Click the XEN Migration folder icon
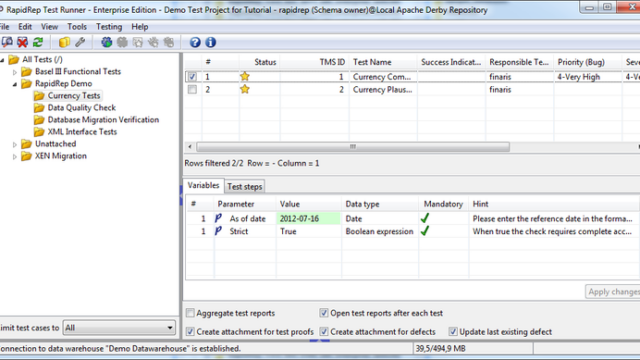 (27, 156)
